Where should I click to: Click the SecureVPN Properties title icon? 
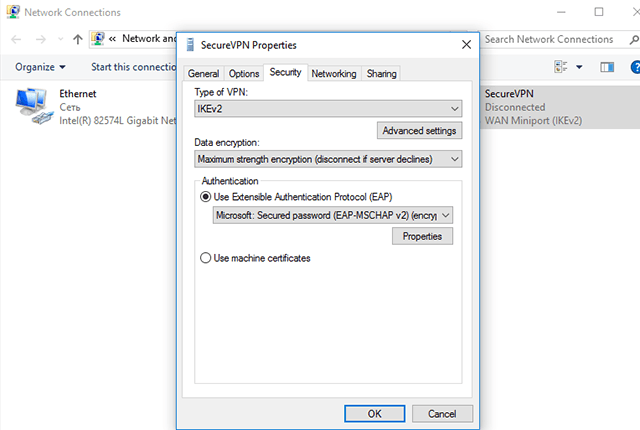[x=190, y=45]
